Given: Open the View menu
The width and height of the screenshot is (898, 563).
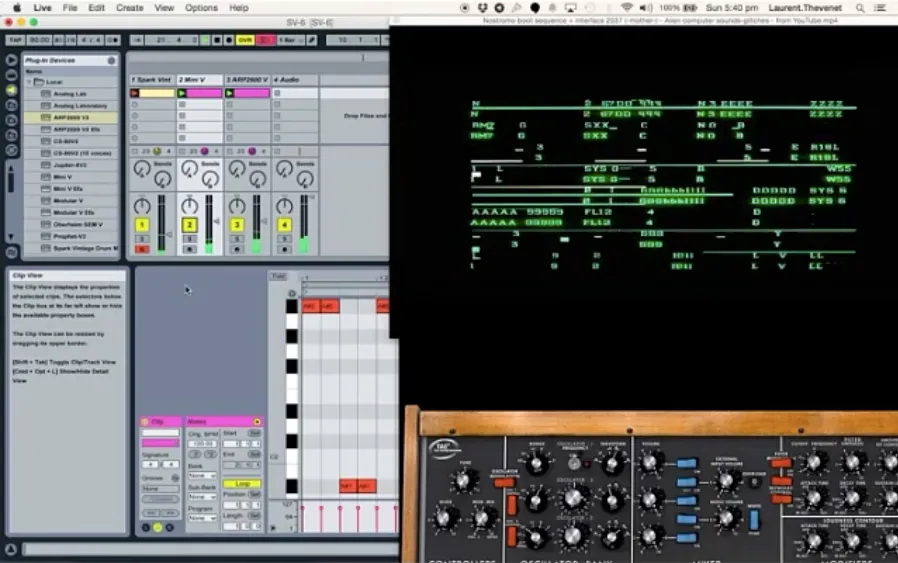Looking at the screenshot, I should (164, 8).
